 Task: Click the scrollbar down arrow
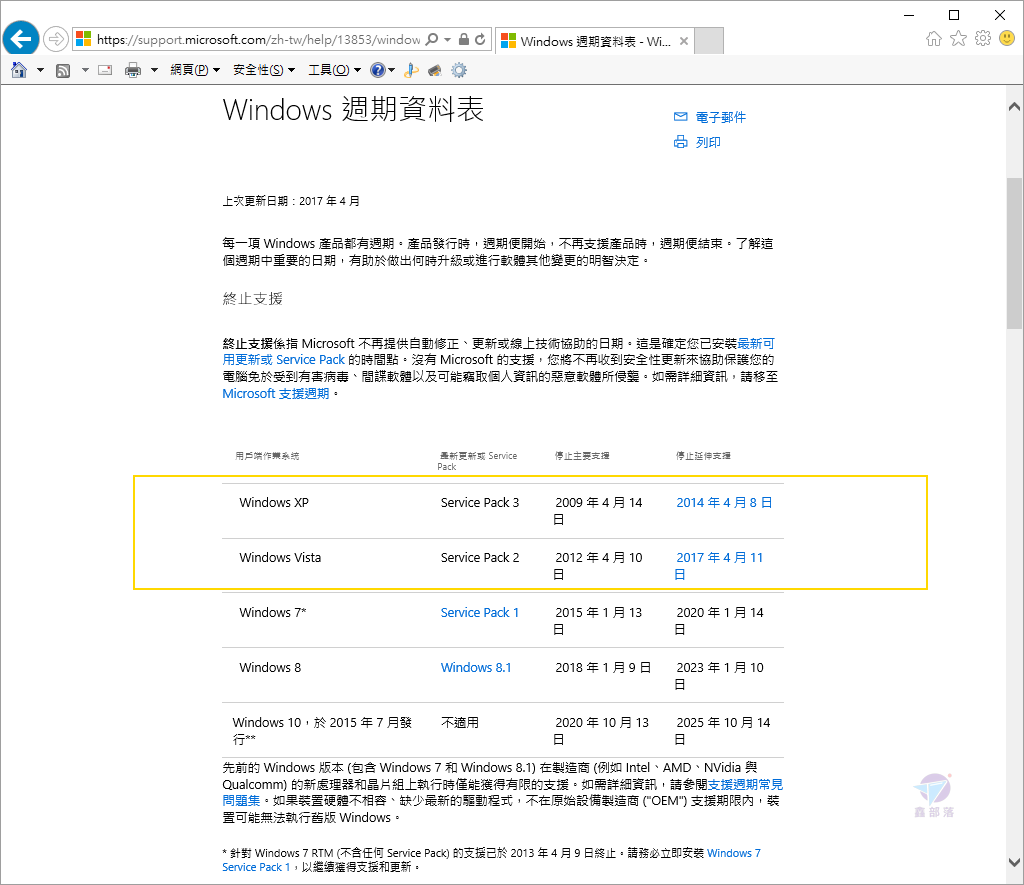[x=1014, y=862]
